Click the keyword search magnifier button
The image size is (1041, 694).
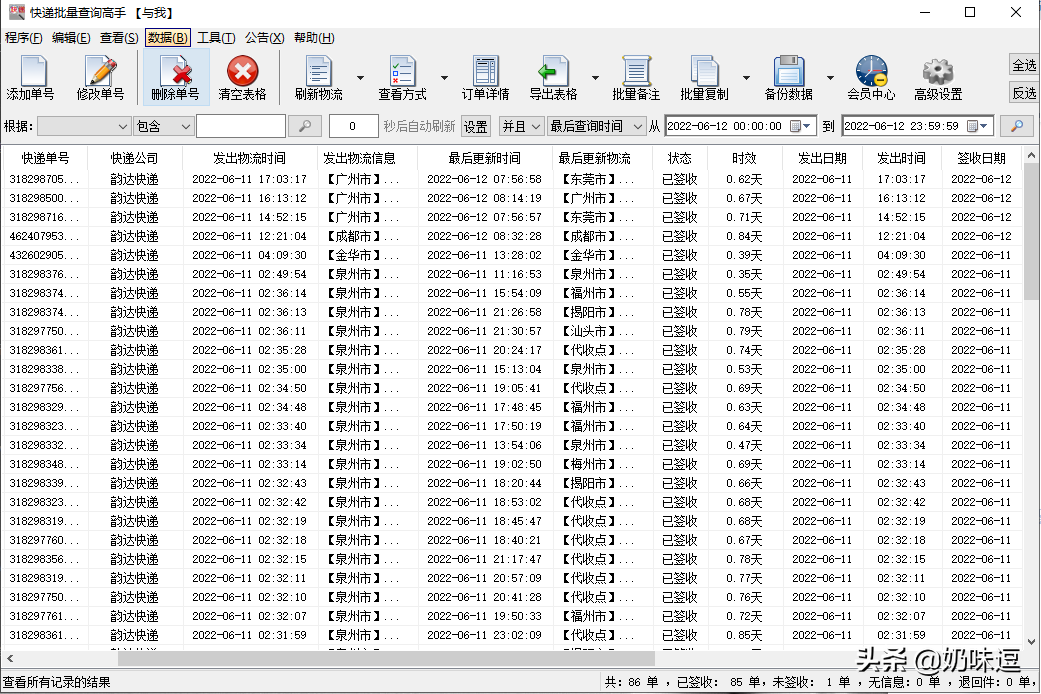point(305,126)
